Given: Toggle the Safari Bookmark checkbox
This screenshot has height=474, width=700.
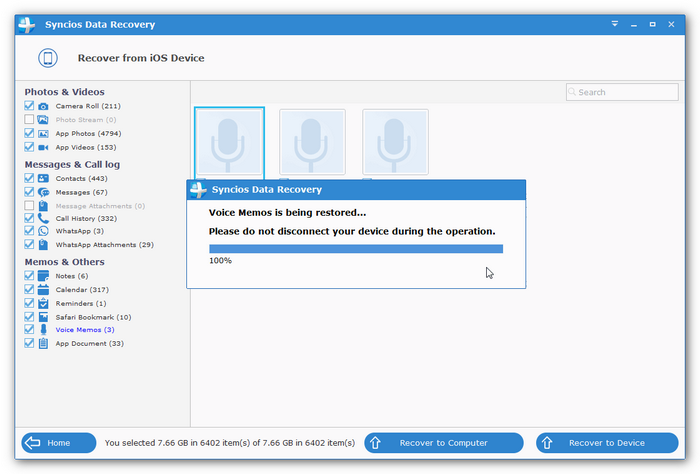Looking at the screenshot, I should 29,317.
